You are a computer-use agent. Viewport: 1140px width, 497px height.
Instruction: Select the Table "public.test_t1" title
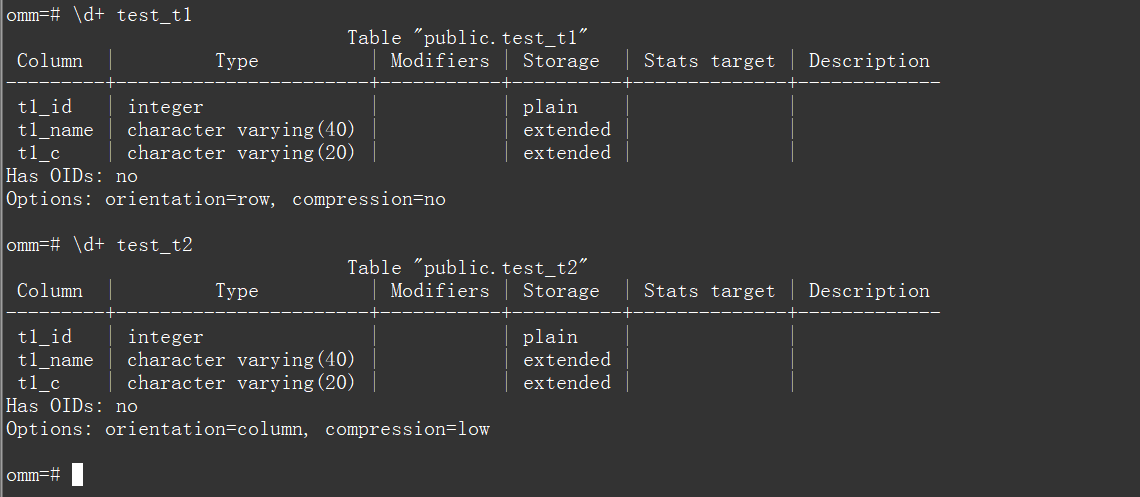click(x=467, y=38)
